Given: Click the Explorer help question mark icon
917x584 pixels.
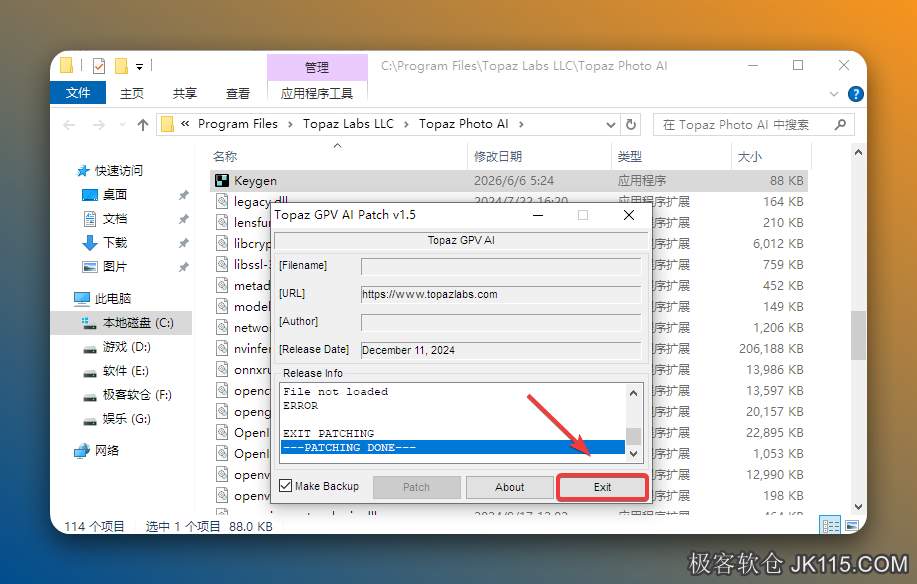Looking at the screenshot, I should pyautogui.click(x=855, y=94).
